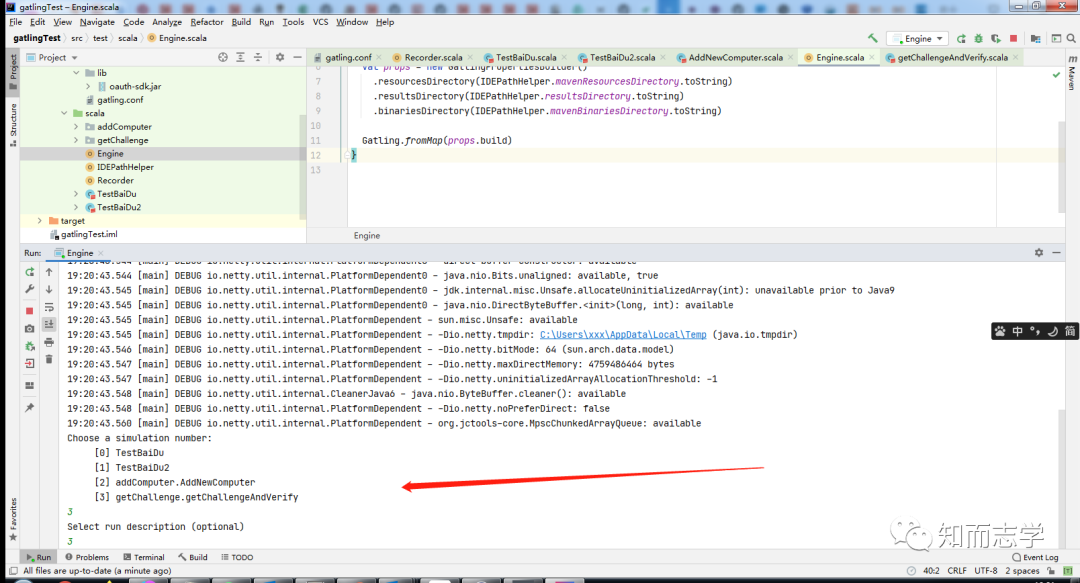Switch to AddNewComputer.scala tab
This screenshot has height=583, width=1080.
[x=735, y=57]
